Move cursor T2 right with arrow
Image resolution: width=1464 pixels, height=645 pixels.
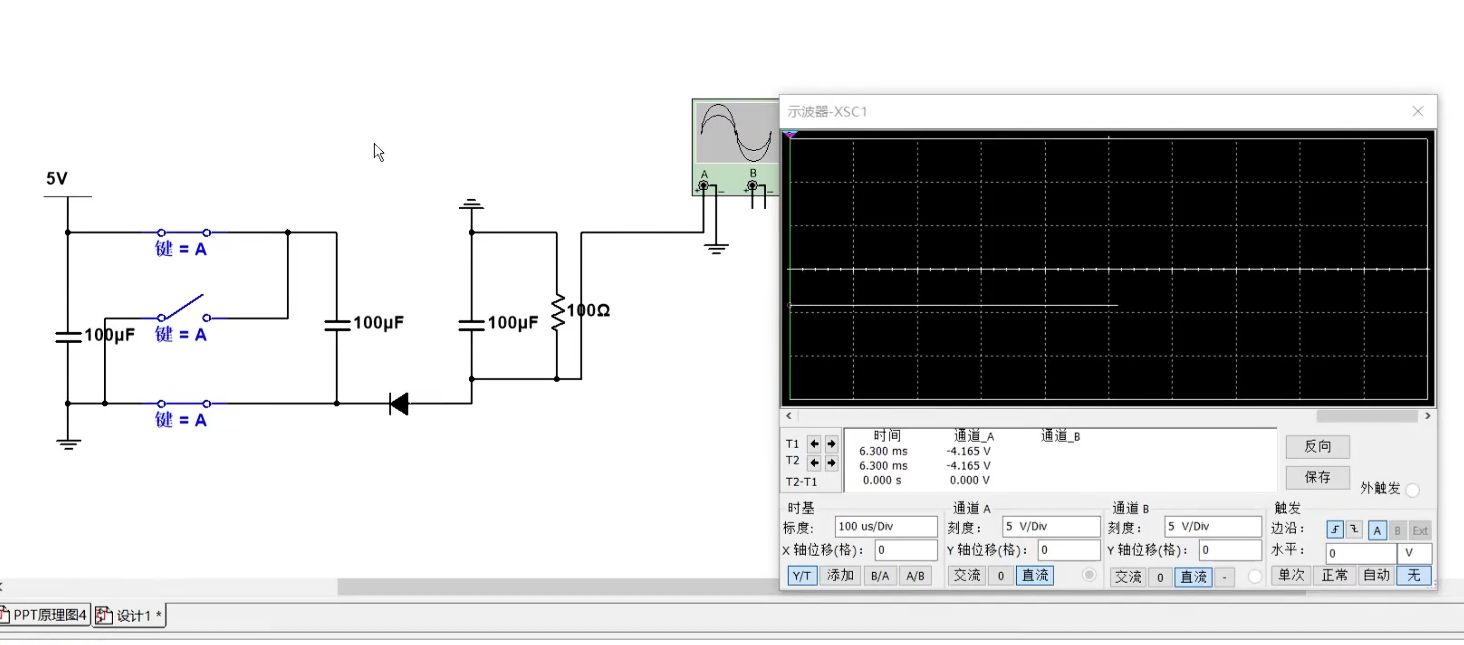pyautogui.click(x=831, y=463)
